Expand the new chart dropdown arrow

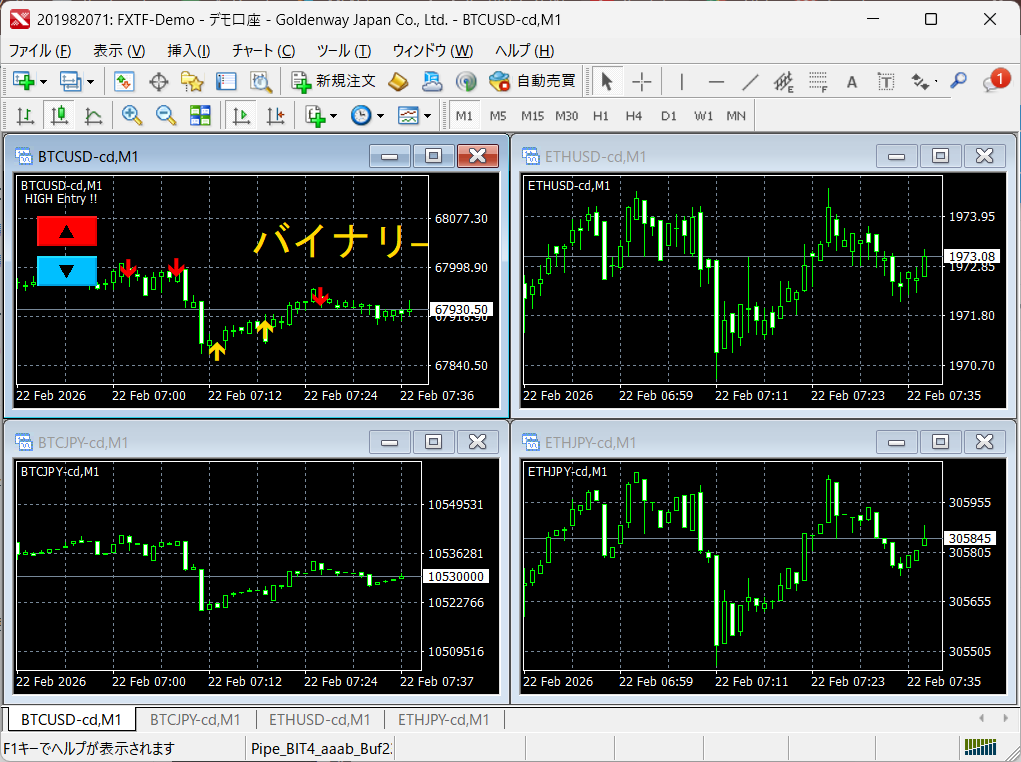click(x=44, y=82)
